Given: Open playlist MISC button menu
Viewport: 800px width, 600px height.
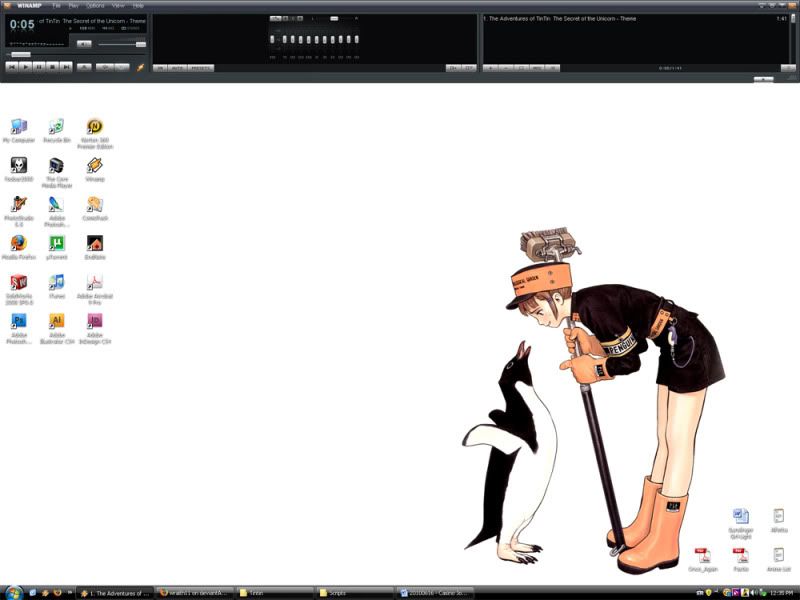Looking at the screenshot, I should tap(537, 68).
